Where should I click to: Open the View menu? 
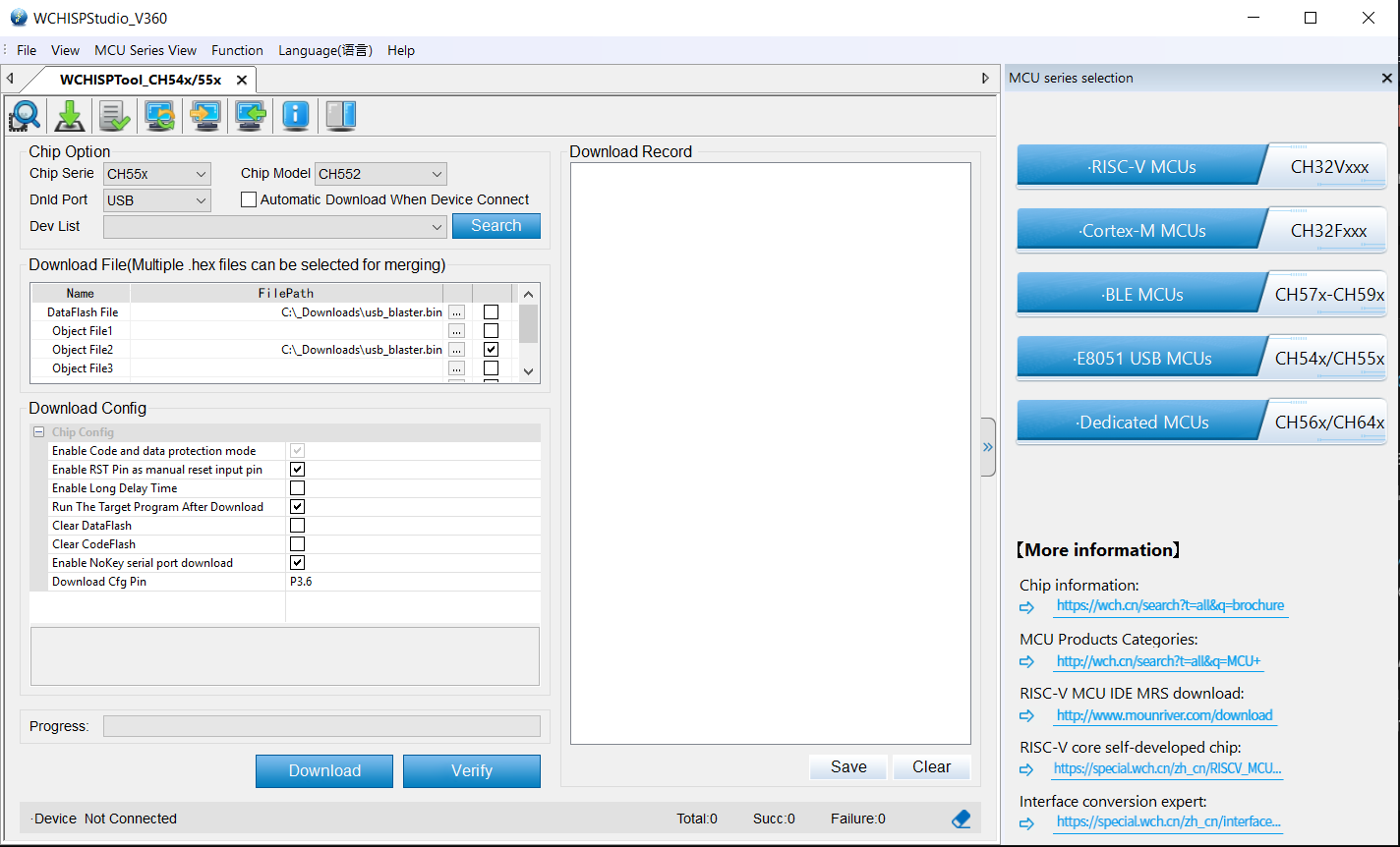(65, 50)
